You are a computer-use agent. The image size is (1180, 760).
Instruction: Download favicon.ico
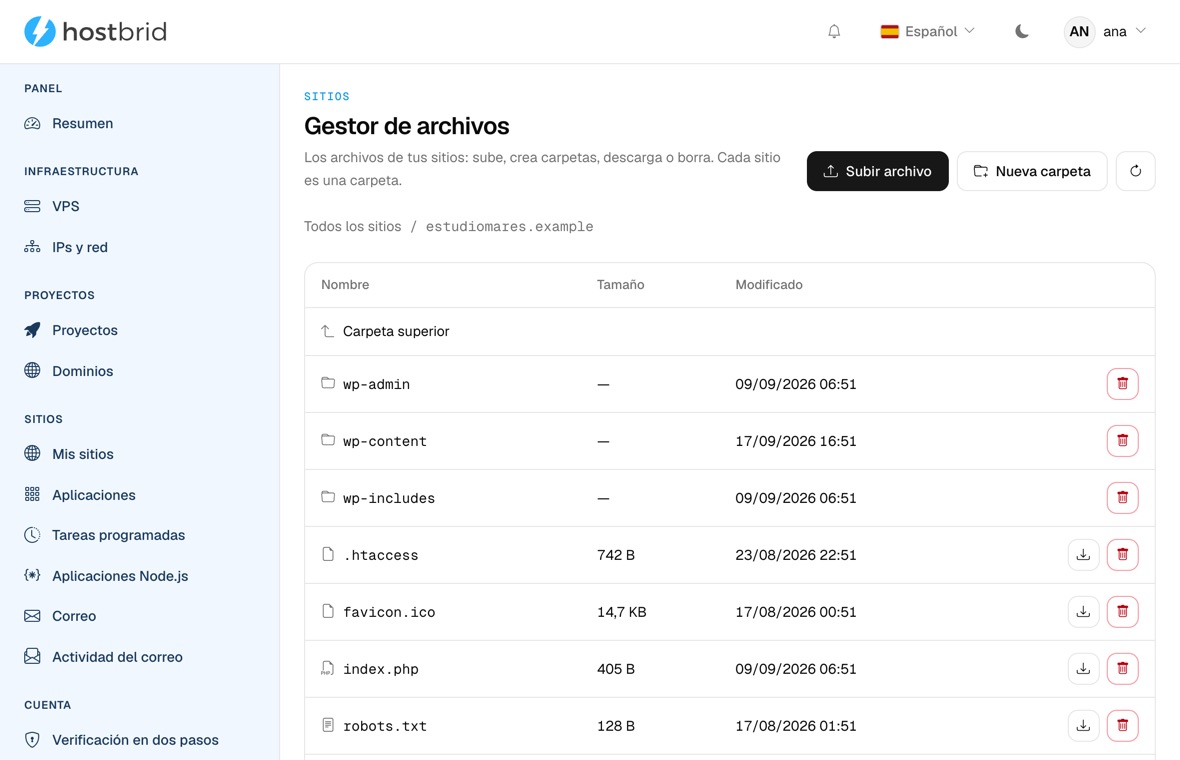coord(1083,612)
